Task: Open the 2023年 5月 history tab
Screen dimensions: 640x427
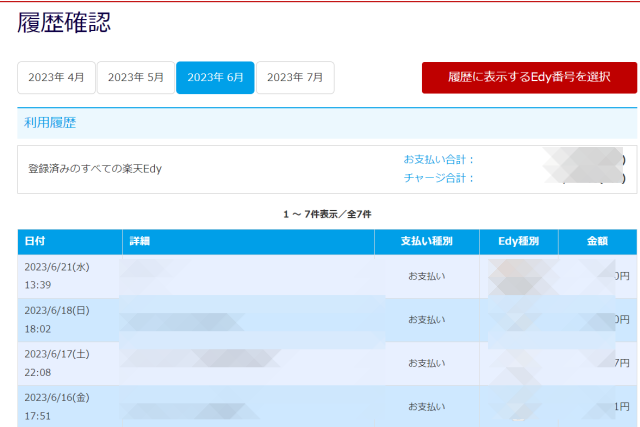Action: (x=136, y=77)
